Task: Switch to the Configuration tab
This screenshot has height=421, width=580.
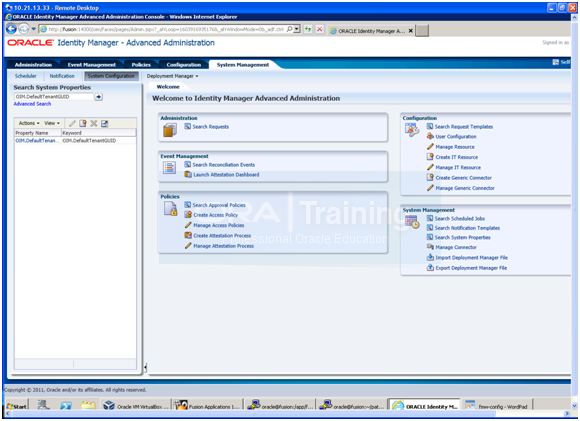Action: tap(183, 65)
